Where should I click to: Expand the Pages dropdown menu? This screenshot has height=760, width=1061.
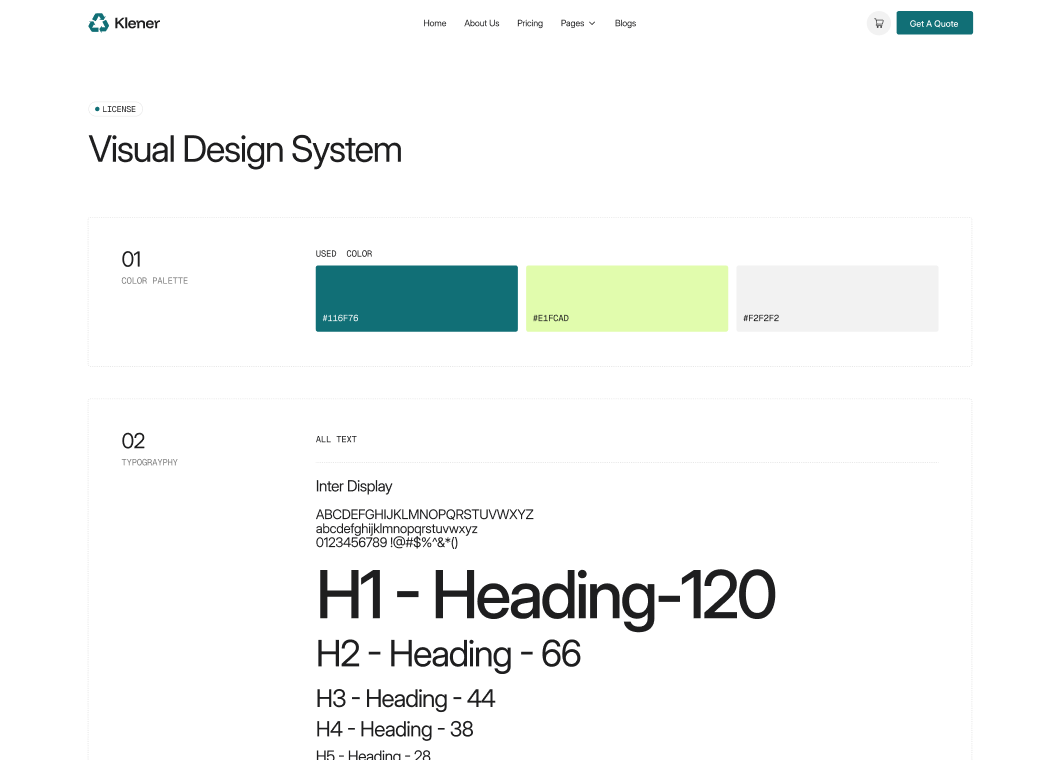[x=578, y=23]
